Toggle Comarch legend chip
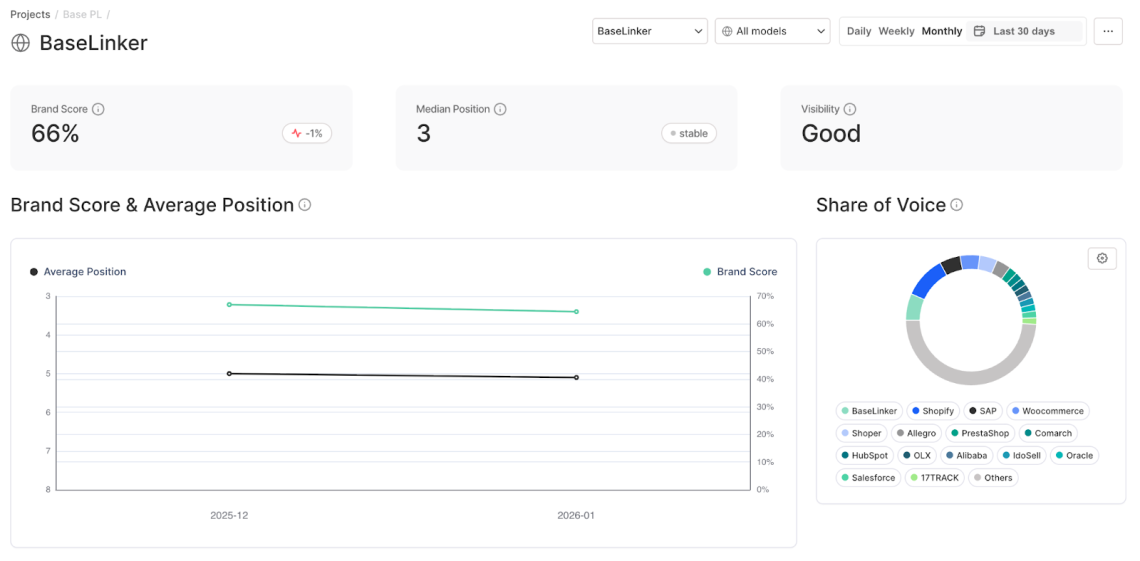This screenshot has height=561, width=1140. click(1048, 433)
